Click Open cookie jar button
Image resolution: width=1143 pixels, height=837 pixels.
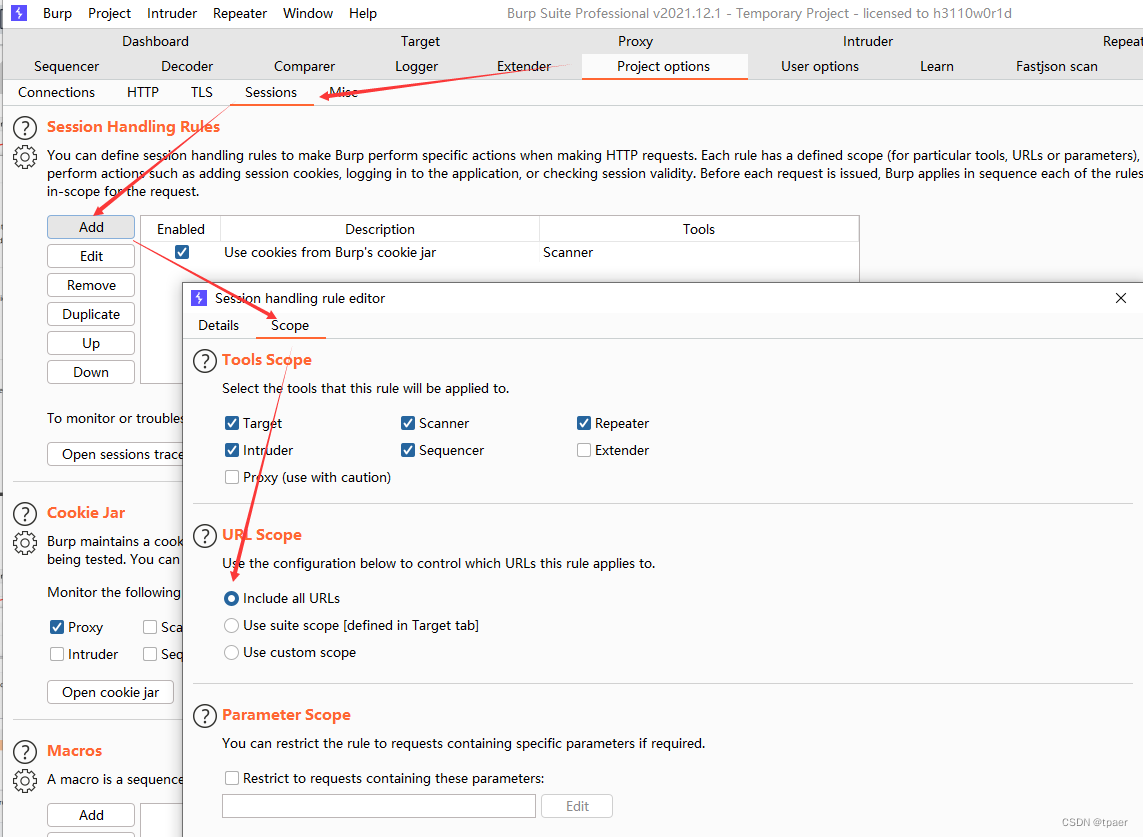click(x=111, y=692)
